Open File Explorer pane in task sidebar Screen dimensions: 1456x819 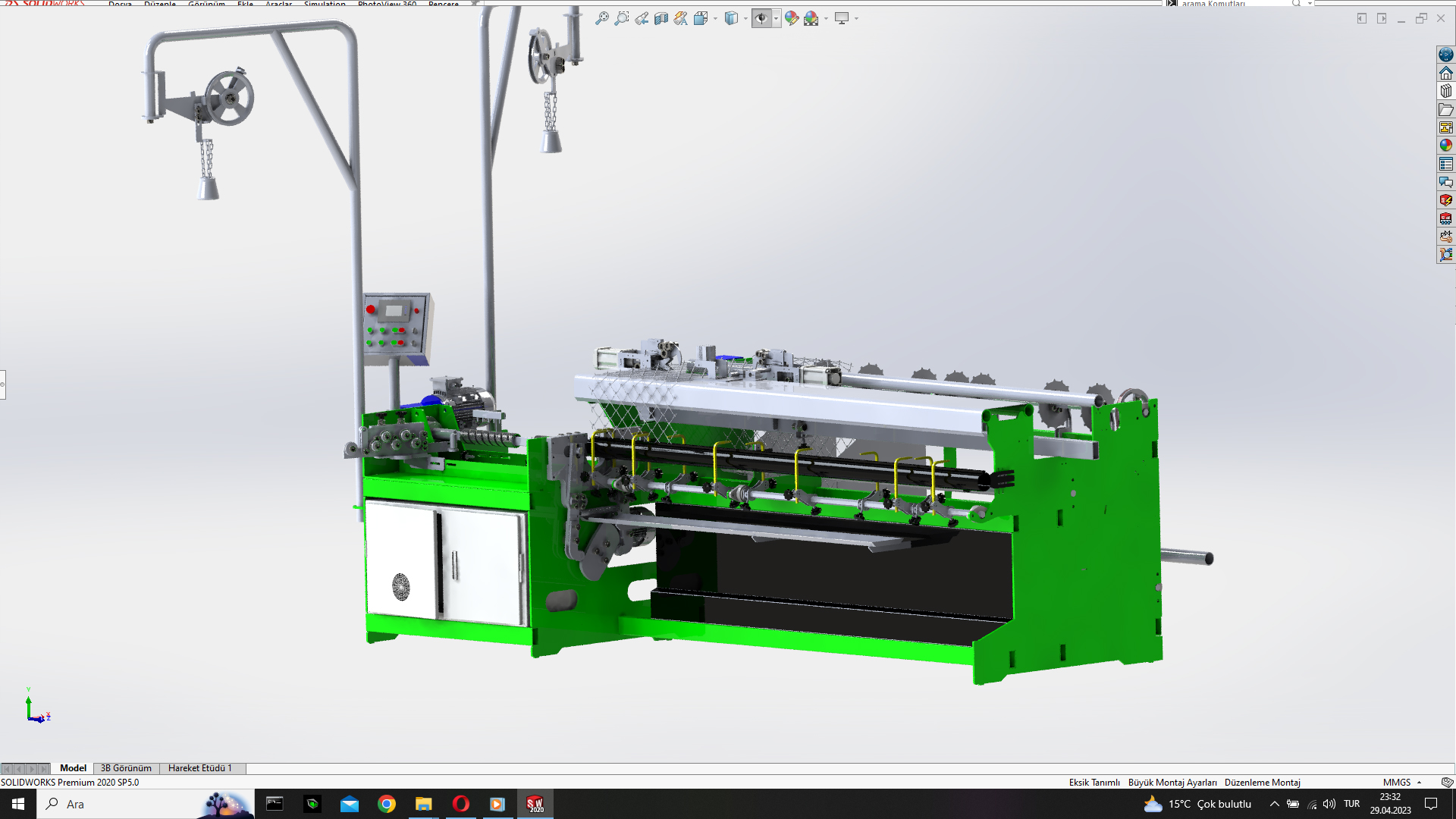[x=1446, y=110]
